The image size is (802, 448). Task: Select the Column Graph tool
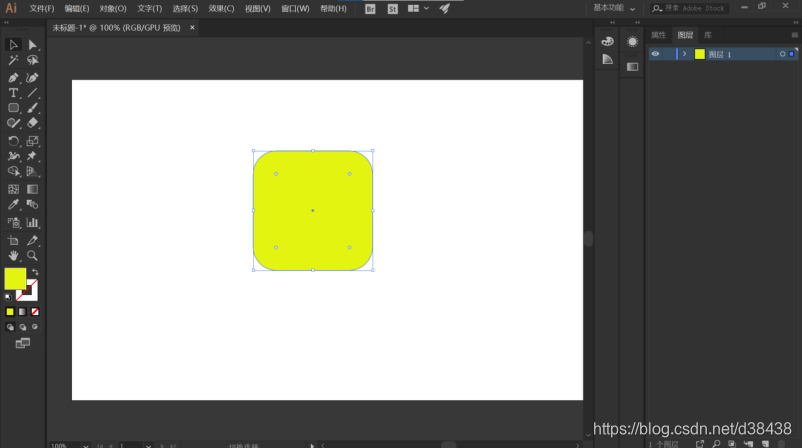point(32,222)
